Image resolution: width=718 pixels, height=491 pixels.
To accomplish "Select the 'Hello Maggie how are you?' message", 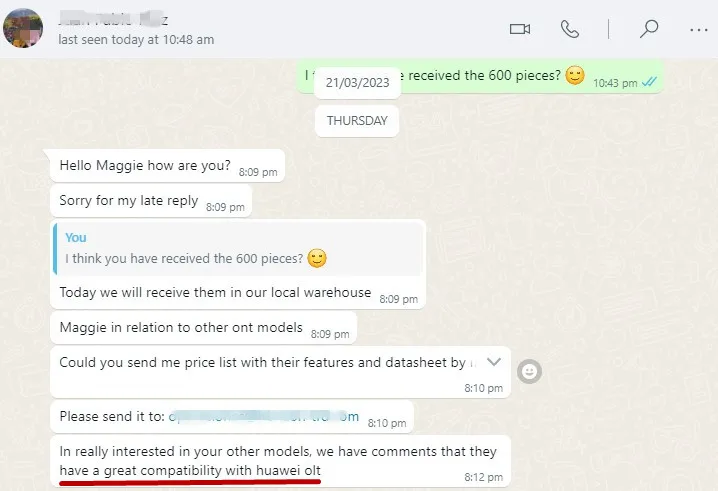I will [x=168, y=166].
